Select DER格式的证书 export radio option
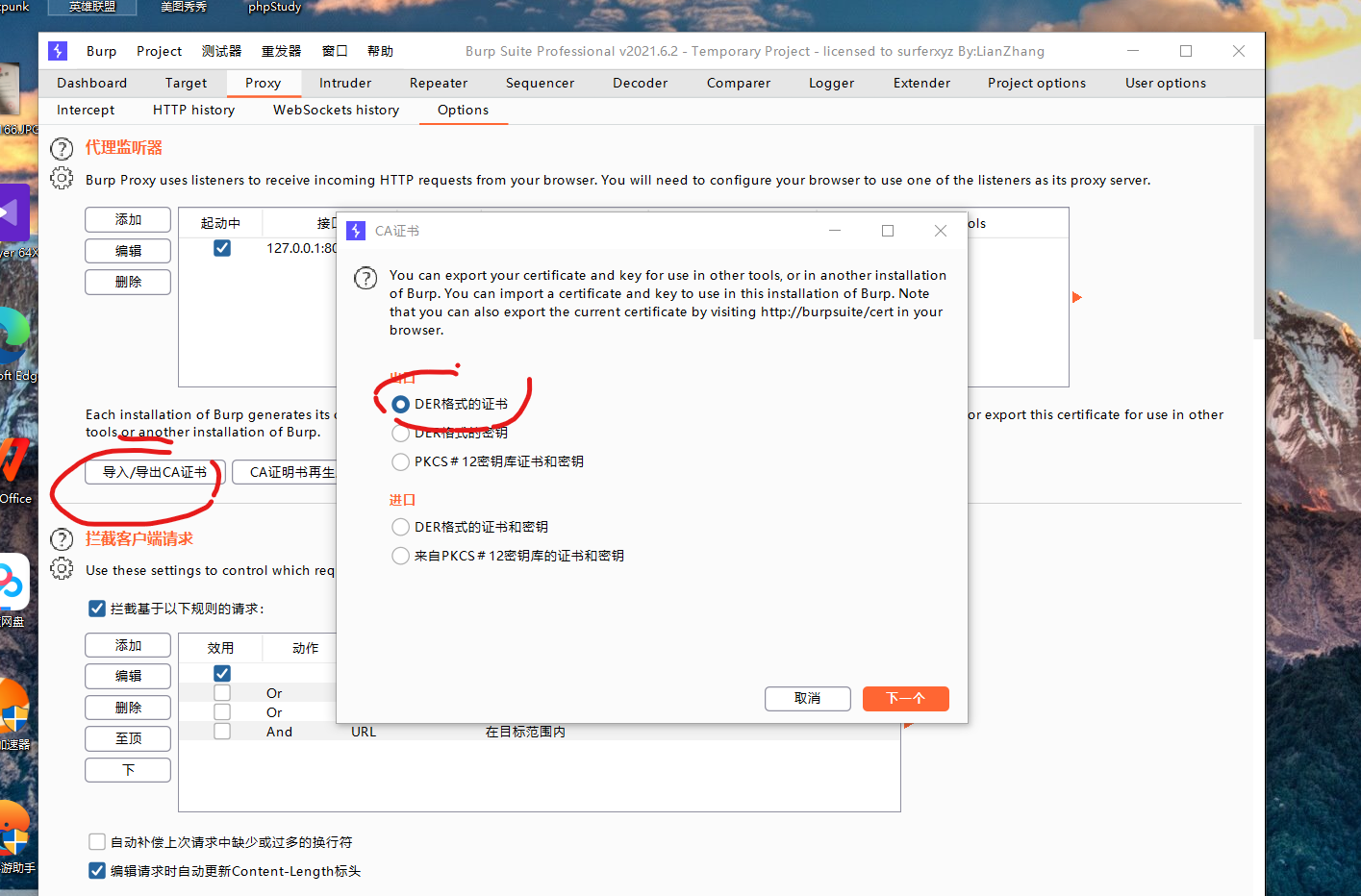The height and width of the screenshot is (896, 1361). click(401, 405)
